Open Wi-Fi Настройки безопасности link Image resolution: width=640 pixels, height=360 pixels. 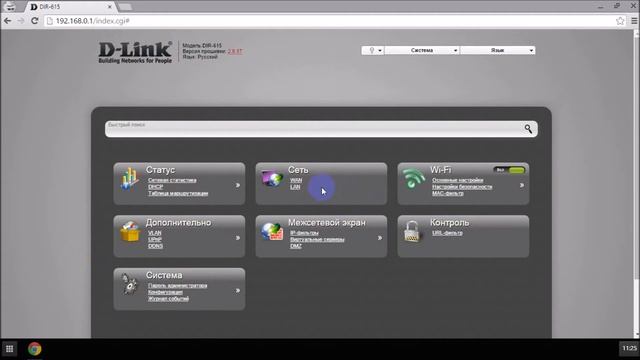click(x=462, y=187)
